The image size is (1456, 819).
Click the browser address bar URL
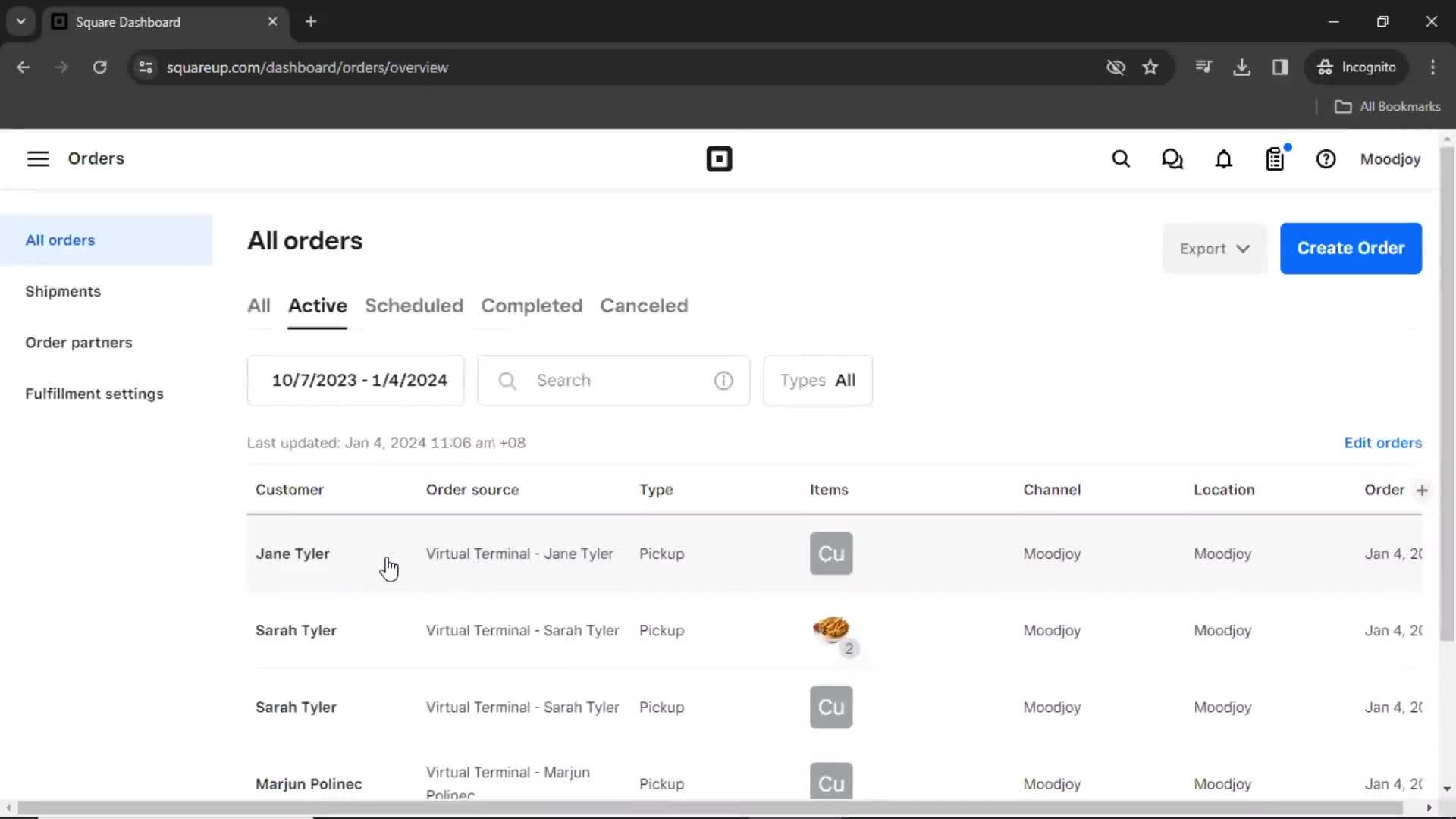(307, 67)
